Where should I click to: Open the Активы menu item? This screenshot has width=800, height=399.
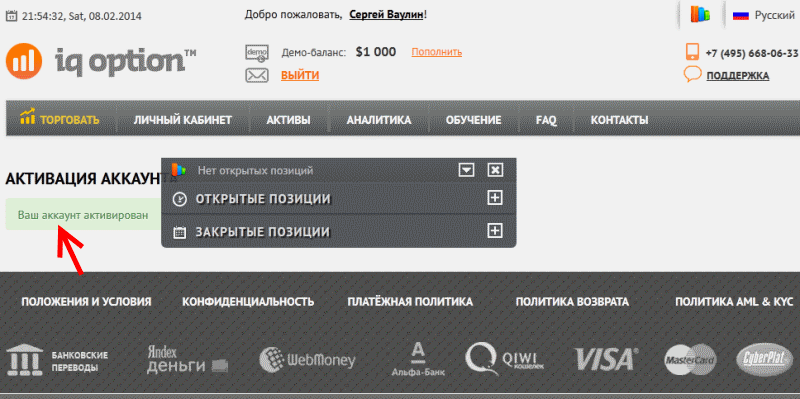(x=288, y=120)
